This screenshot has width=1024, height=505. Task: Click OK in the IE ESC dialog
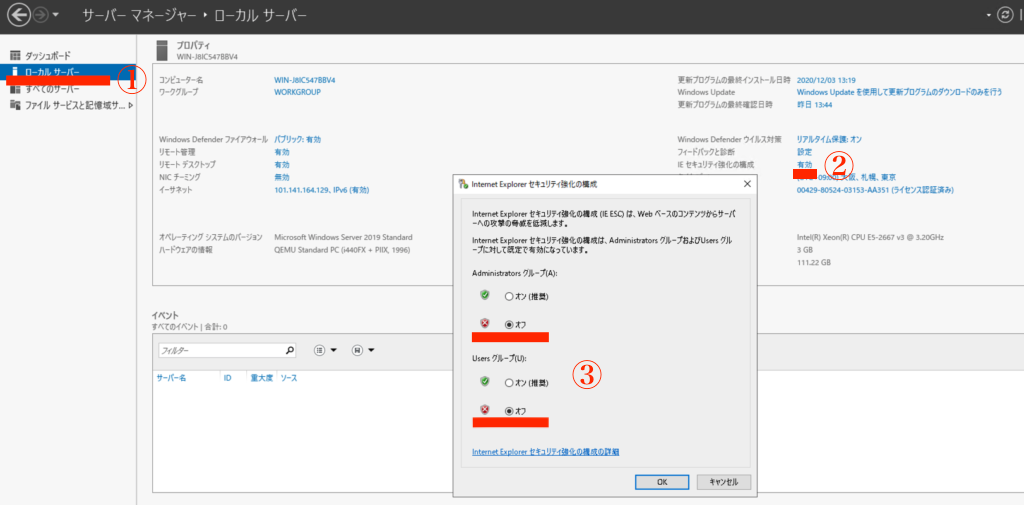(661, 482)
